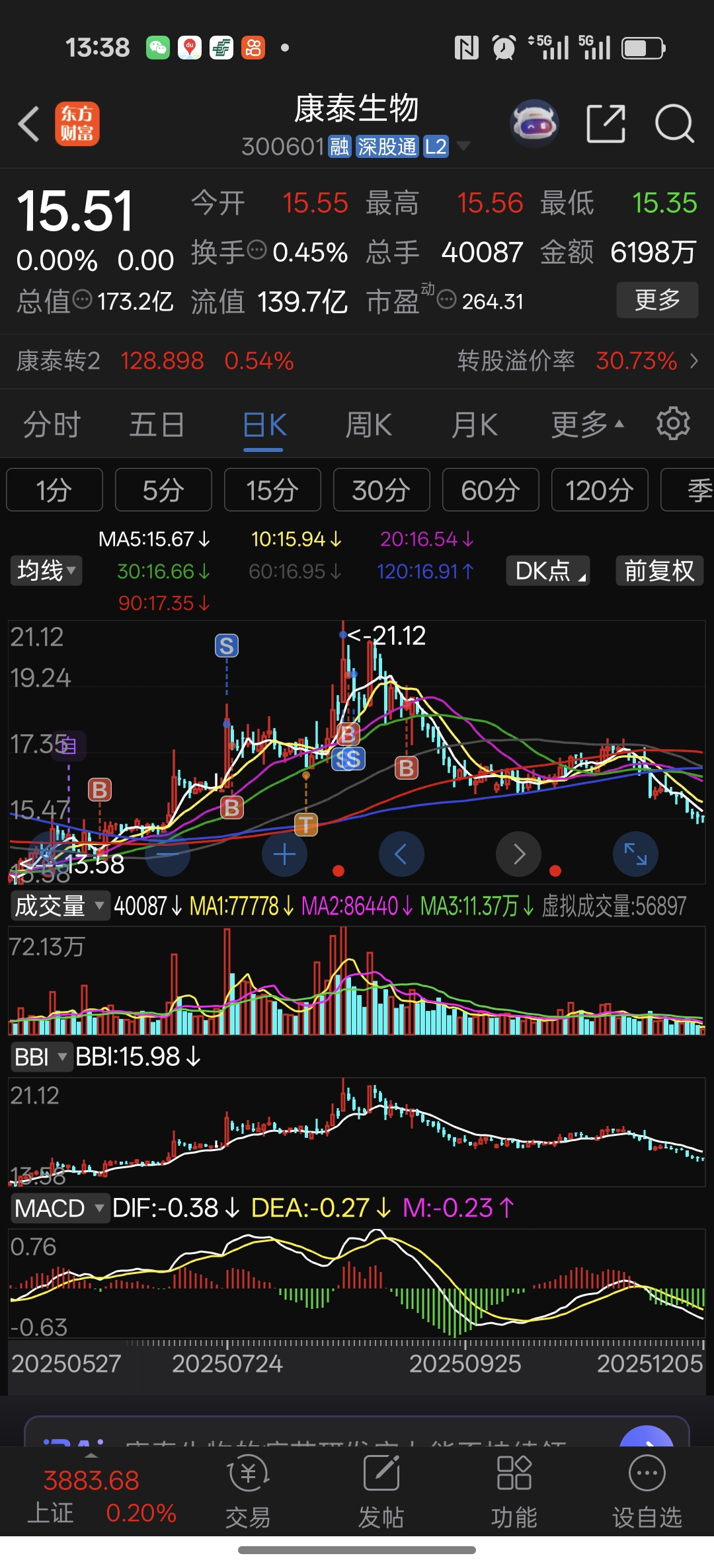Select 5分 period

pyautogui.click(x=163, y=490)
